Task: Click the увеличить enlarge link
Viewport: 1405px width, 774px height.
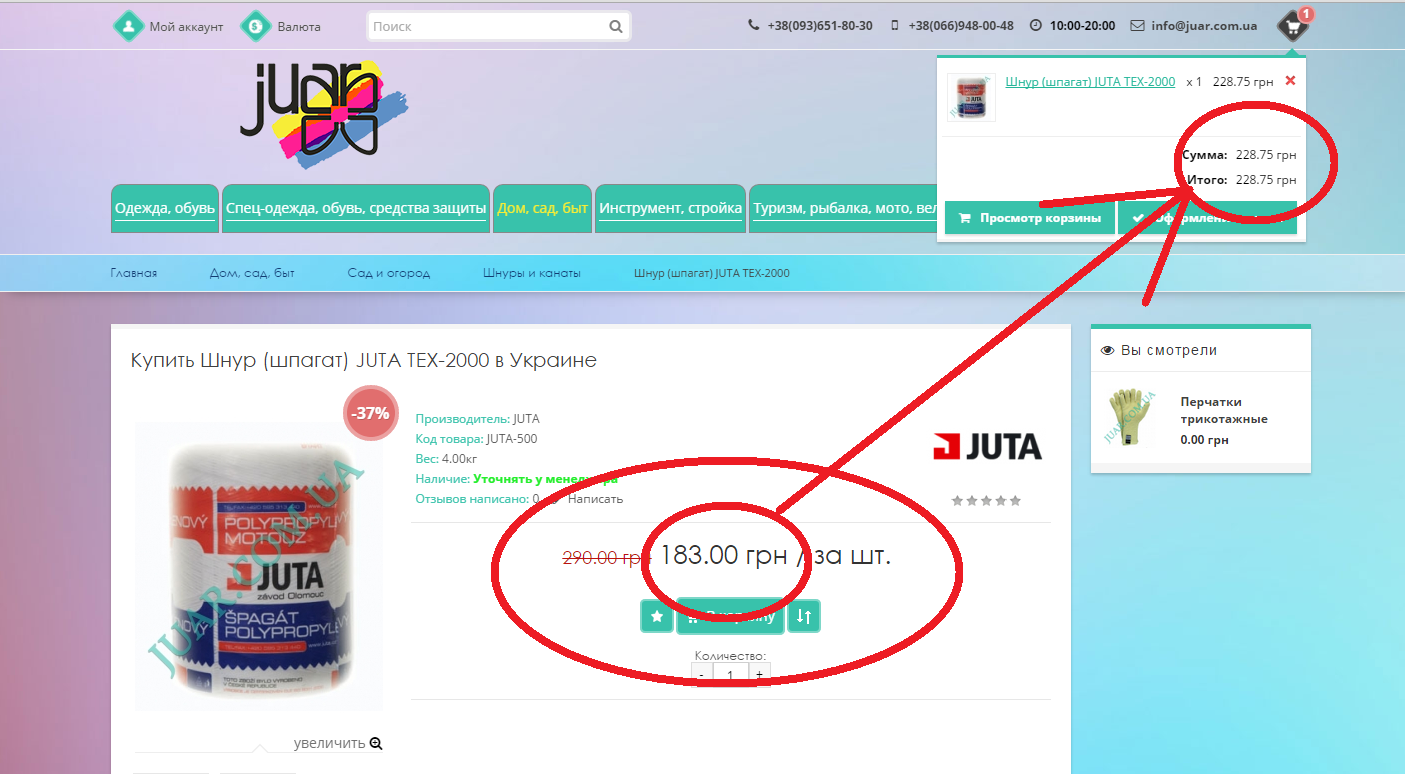Action: point(330,743)
